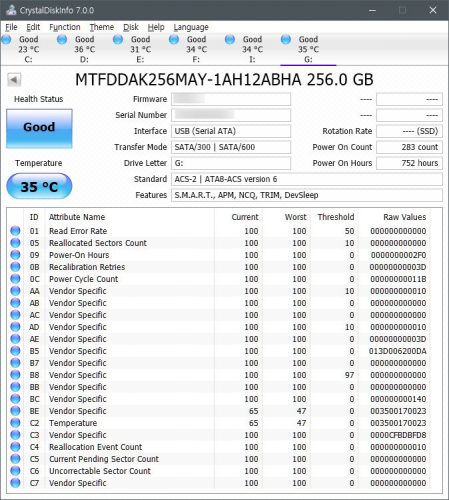Screen dimensions: 449x500
Task: Click the Raw Values column header
Action: point(404,217)
